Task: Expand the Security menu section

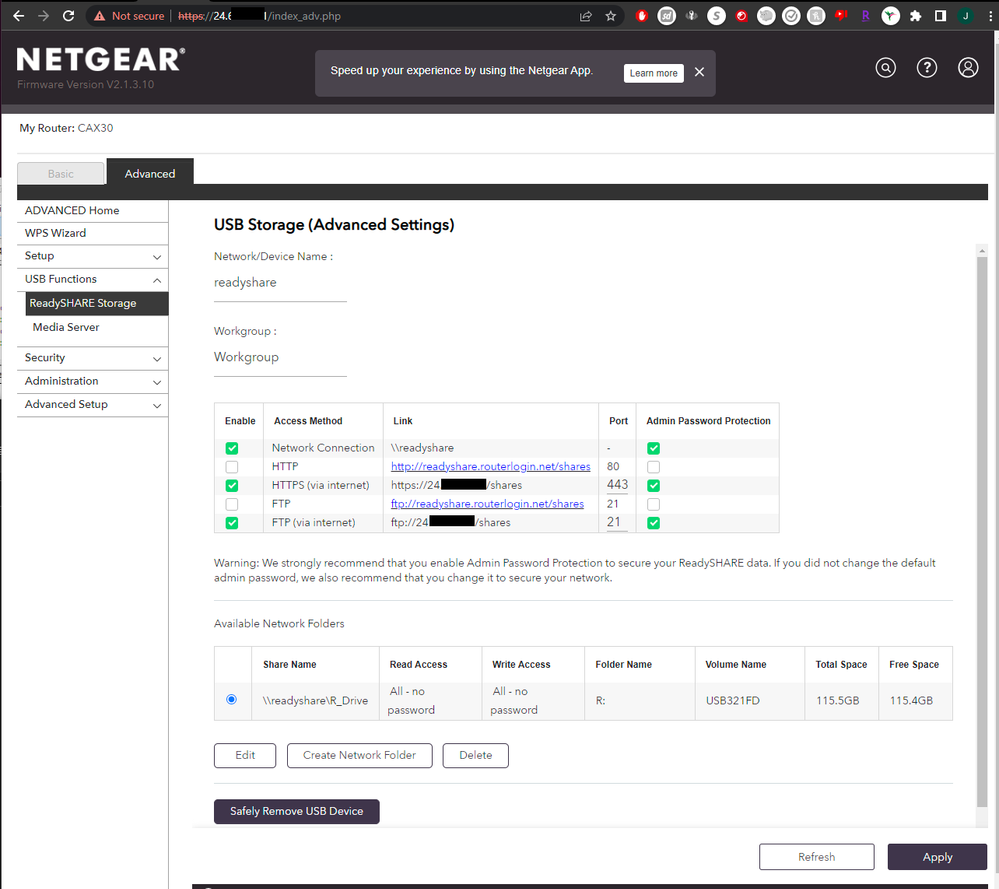Action: (92, 358)
